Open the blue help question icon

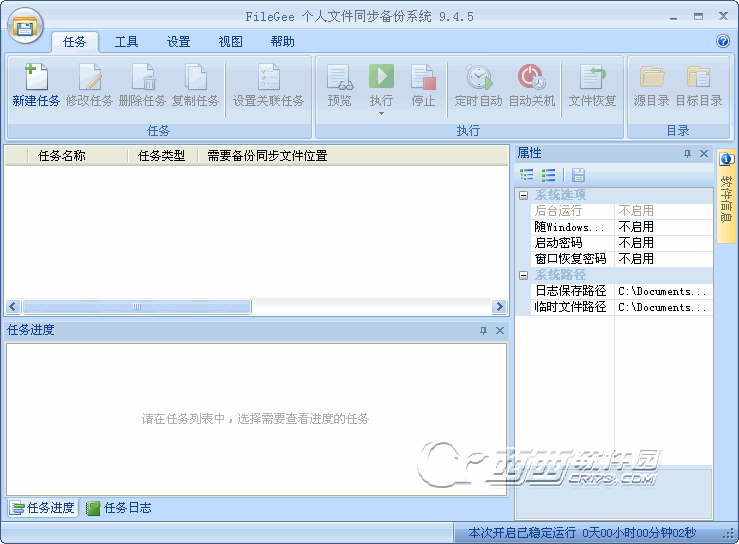click(723, 41)
